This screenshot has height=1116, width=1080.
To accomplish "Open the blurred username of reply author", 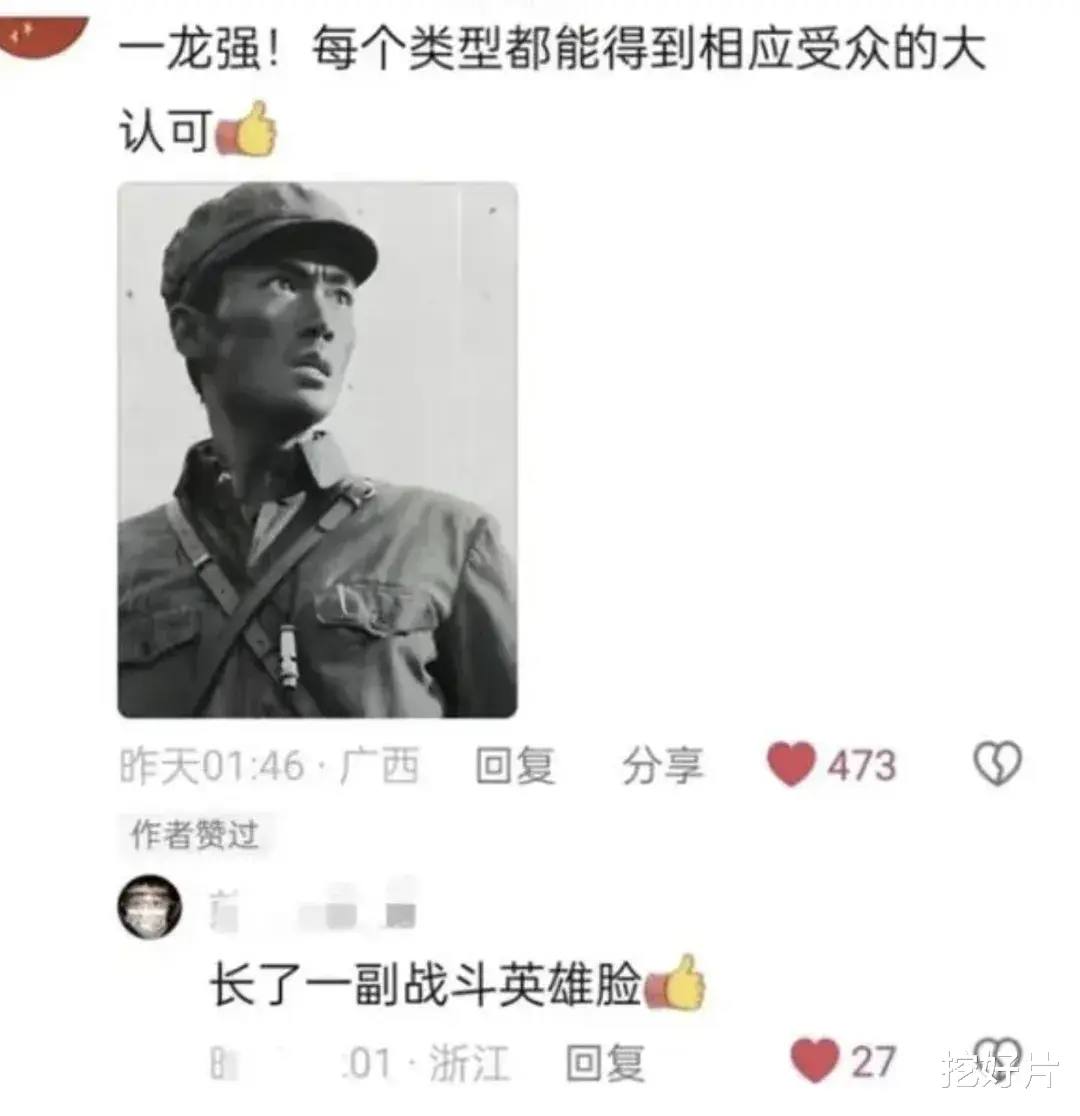I will coord(313,910).
